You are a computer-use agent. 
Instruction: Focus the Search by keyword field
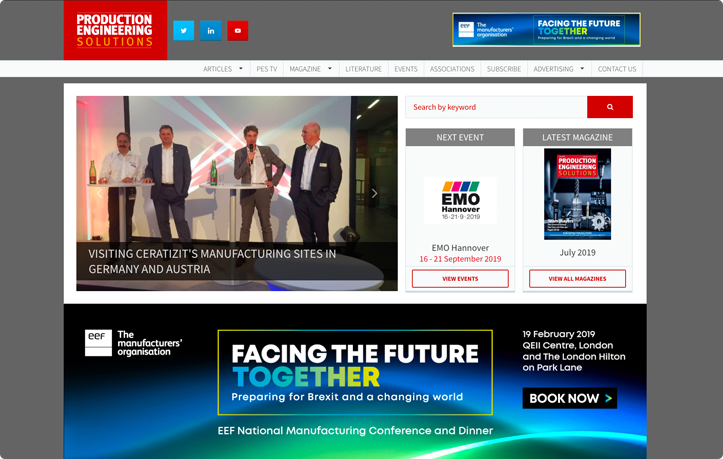(x=496, y=107)
